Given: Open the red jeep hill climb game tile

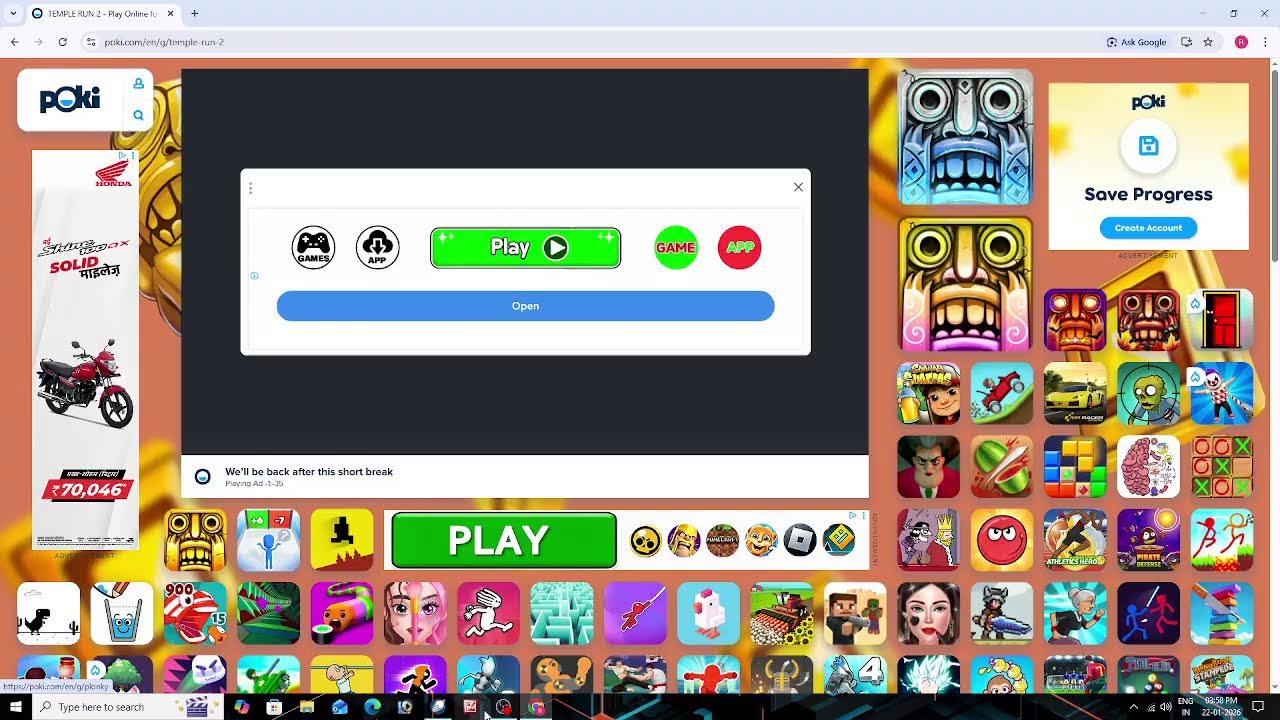Looking at the screenshot, I should coord(1002,393).
